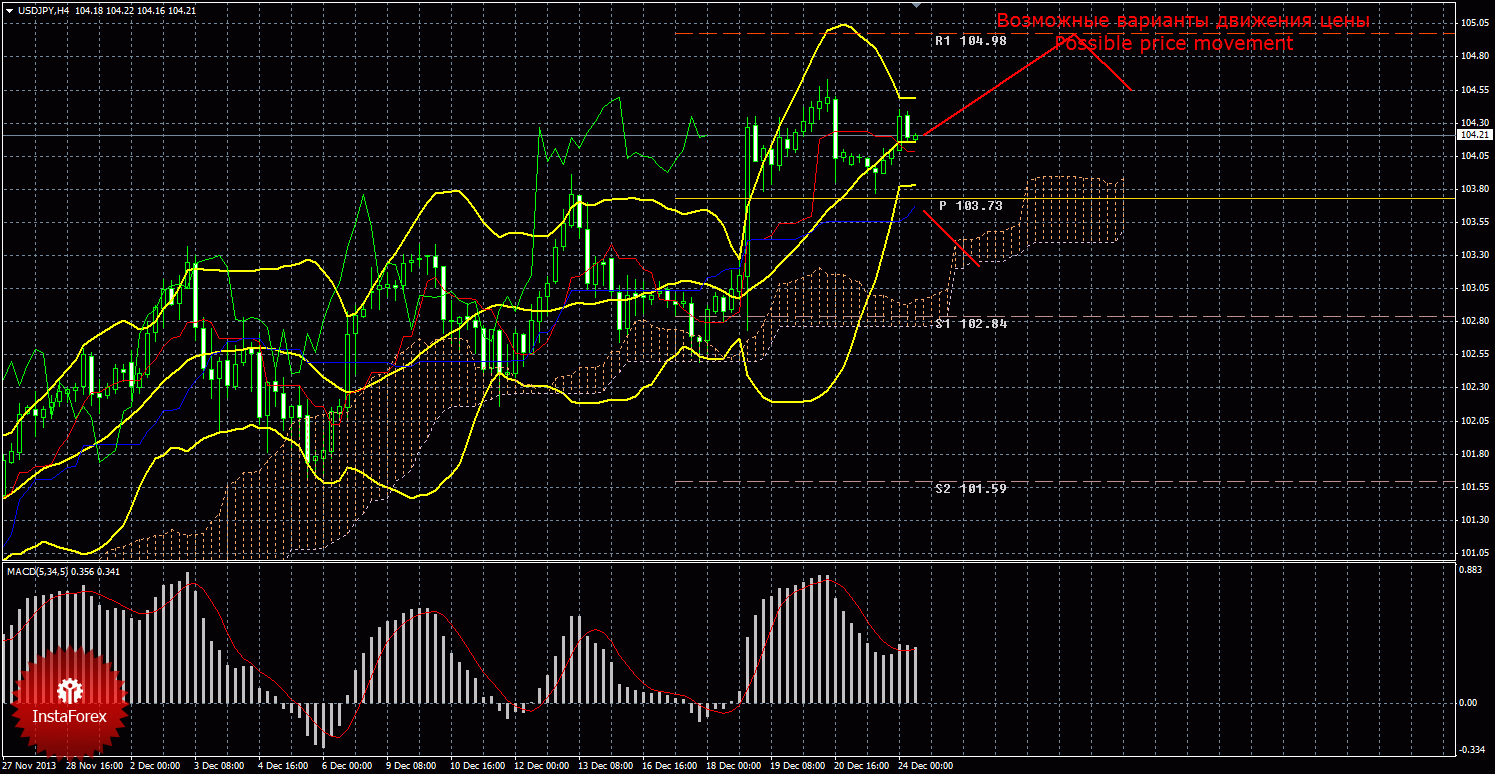Click the 0.883 value on MACD scale

point(1472,570)
